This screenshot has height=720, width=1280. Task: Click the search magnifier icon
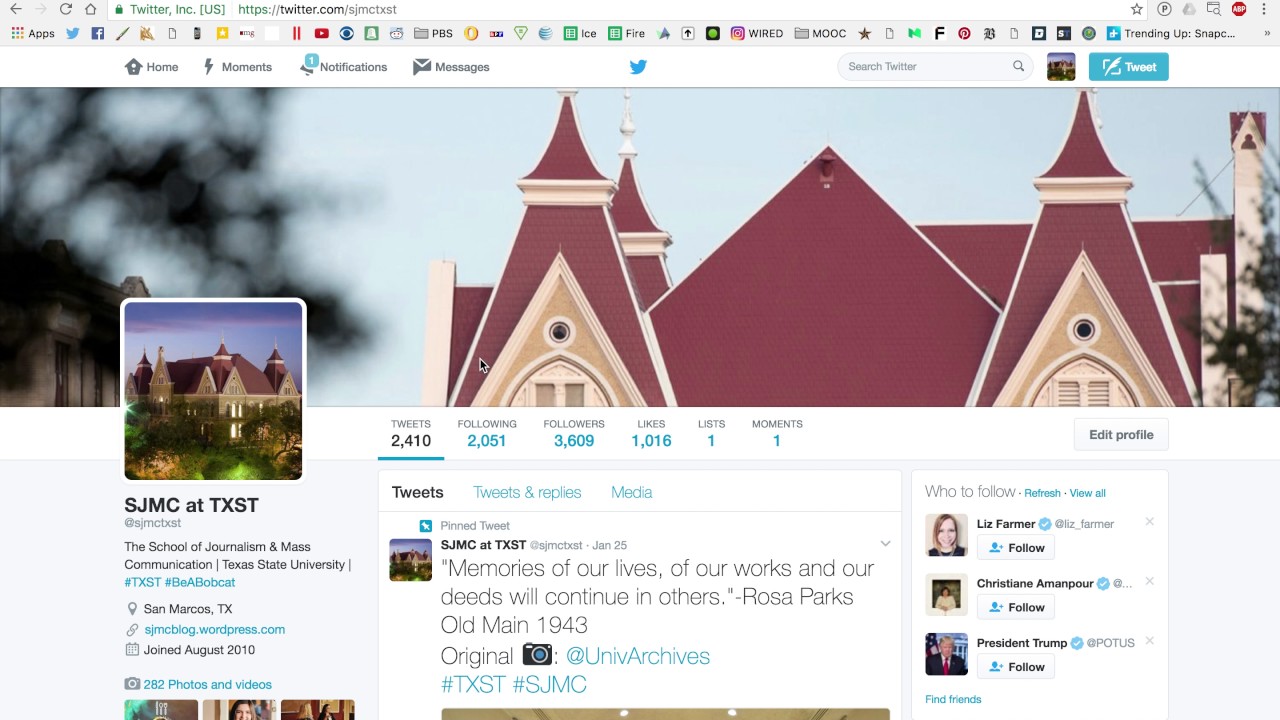coord(1018,66)
